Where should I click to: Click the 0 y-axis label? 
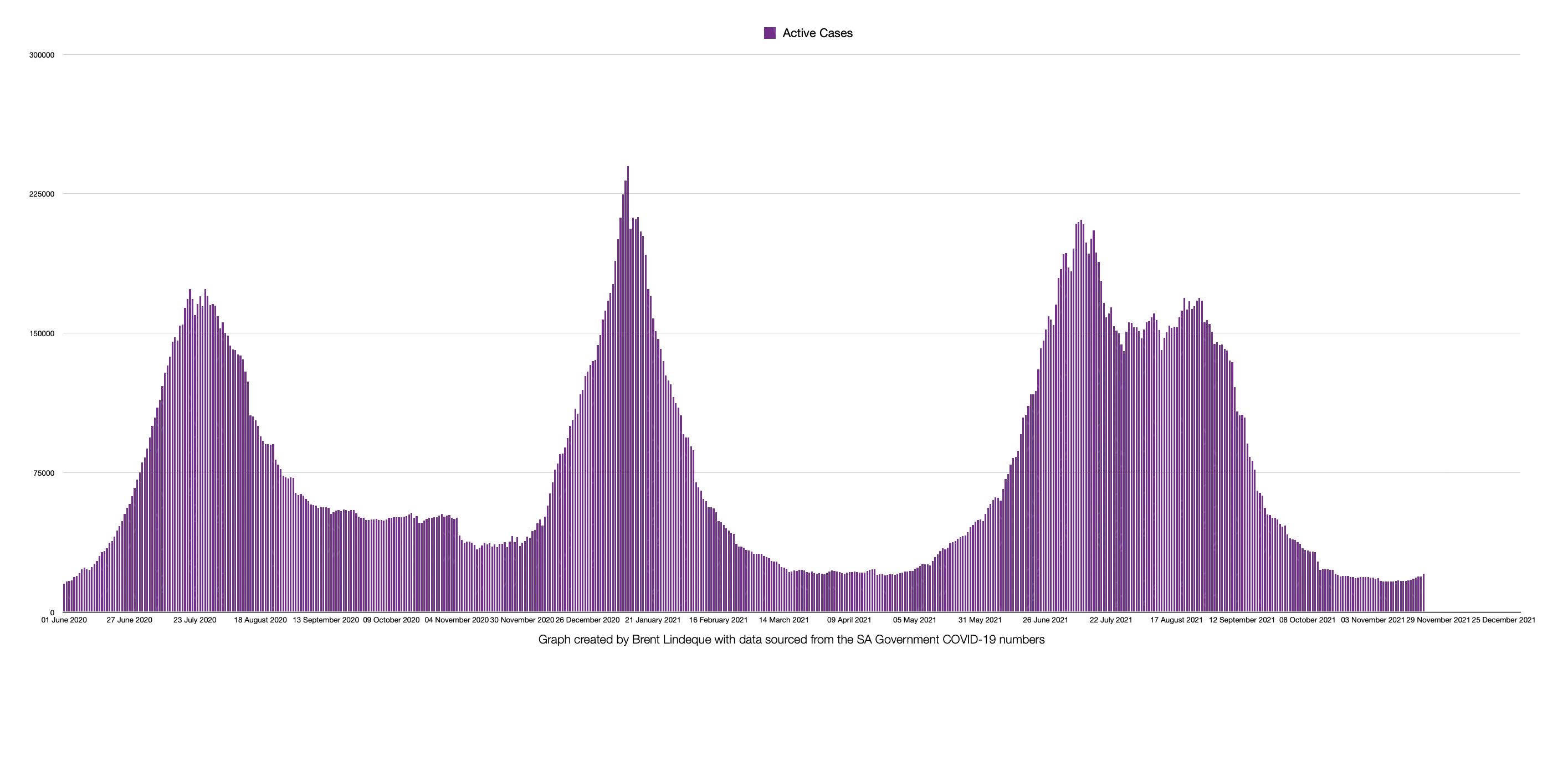click(52, 613)
